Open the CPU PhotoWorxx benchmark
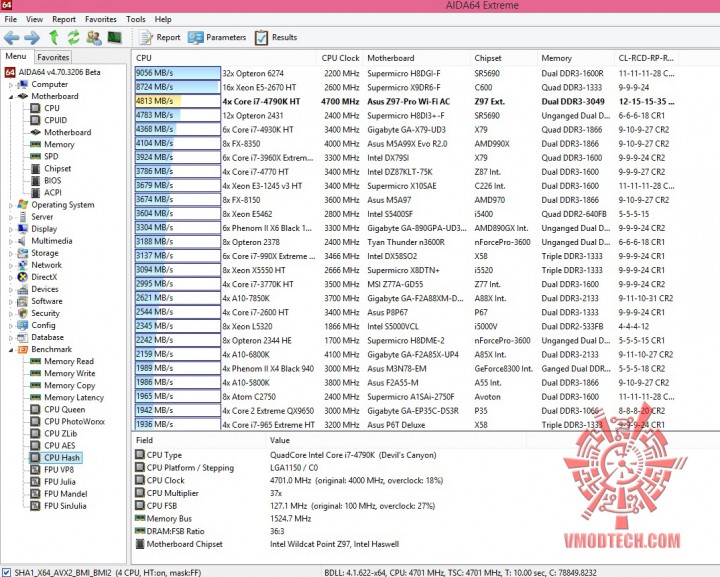This screenshot has height=577, width=720. [68, 421]
